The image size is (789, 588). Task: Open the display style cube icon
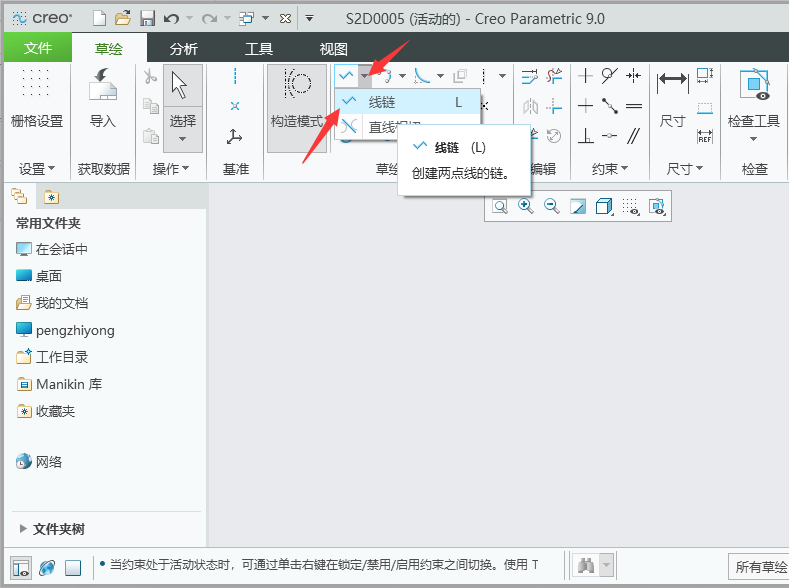coord(604,206)
